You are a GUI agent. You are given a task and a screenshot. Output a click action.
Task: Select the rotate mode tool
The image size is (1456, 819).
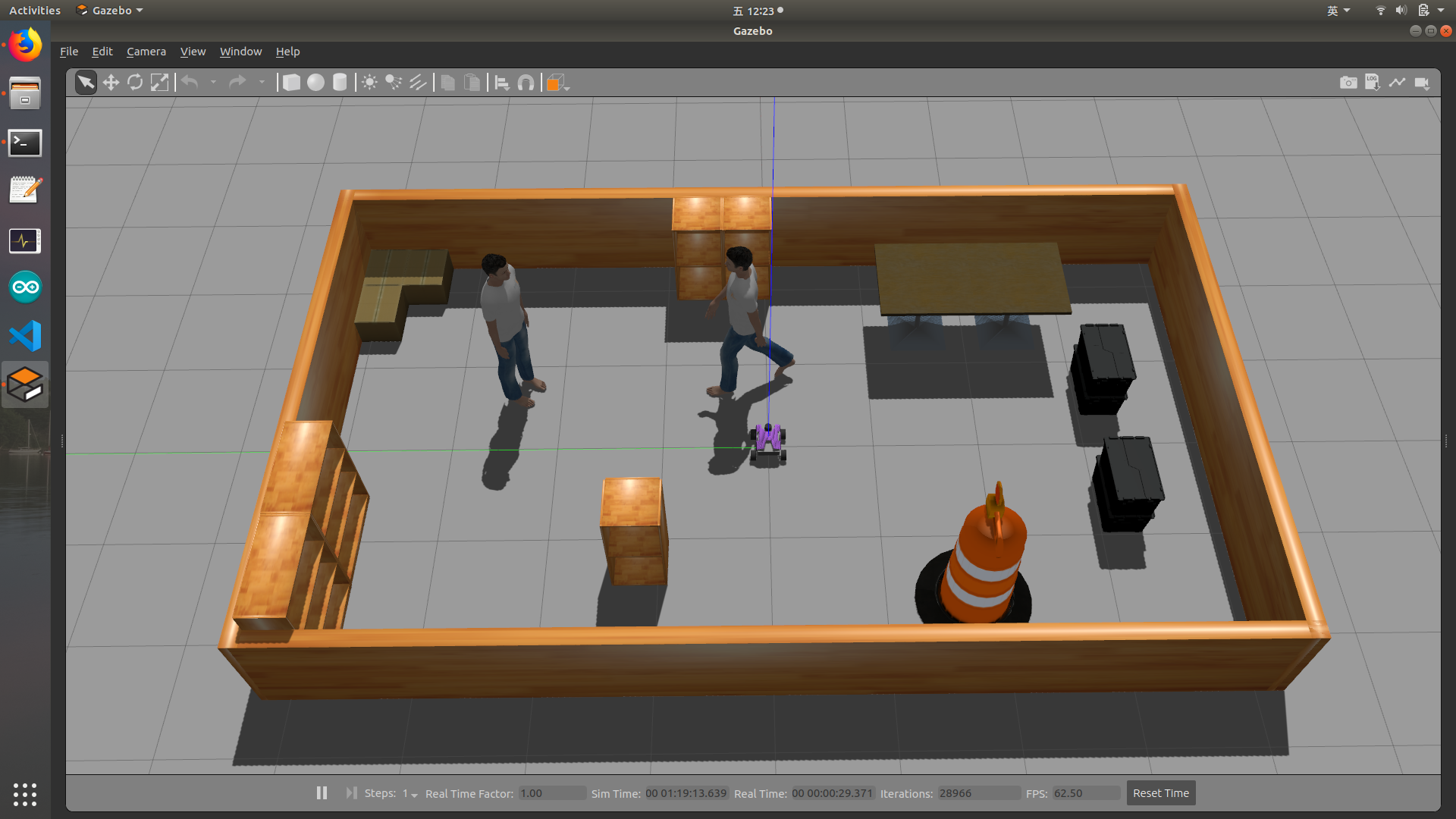point(135,83)
